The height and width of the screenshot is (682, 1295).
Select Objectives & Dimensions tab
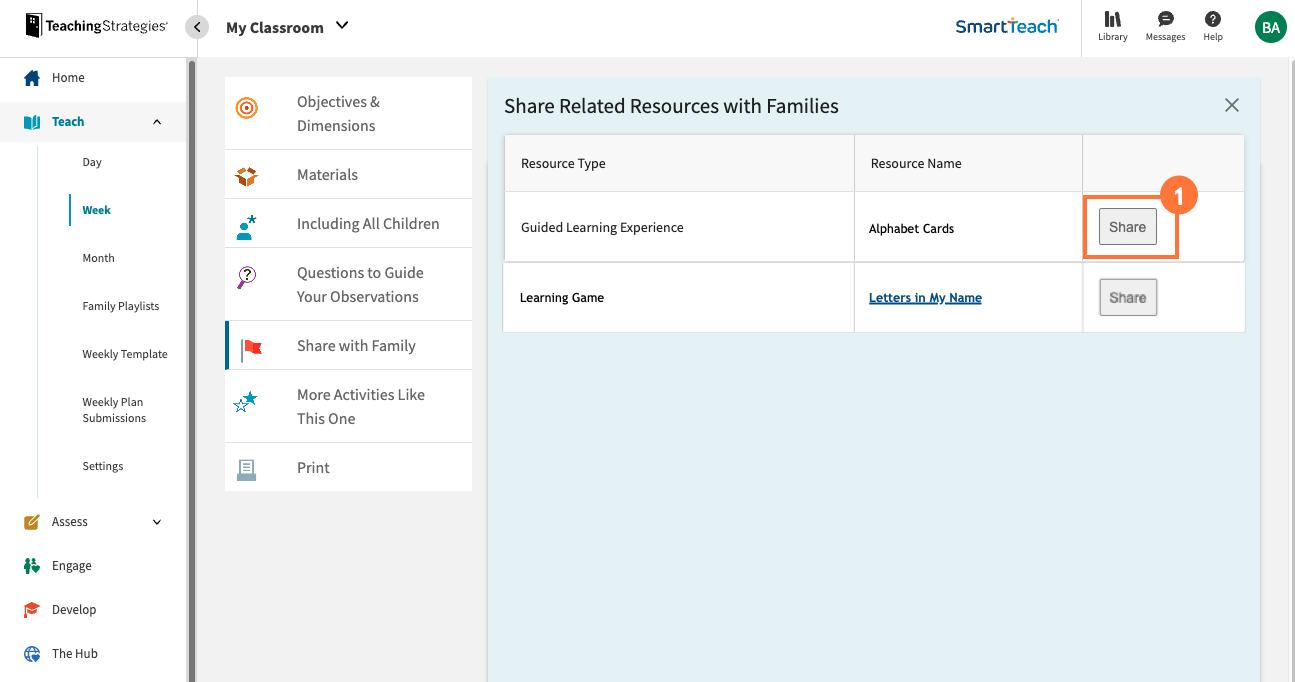point(338,114)
